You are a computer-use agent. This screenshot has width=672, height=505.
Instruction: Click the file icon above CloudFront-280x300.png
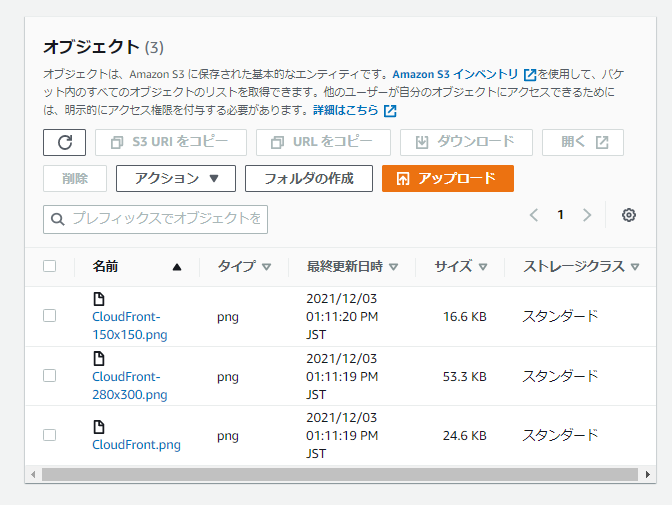[x=99, y=358]
